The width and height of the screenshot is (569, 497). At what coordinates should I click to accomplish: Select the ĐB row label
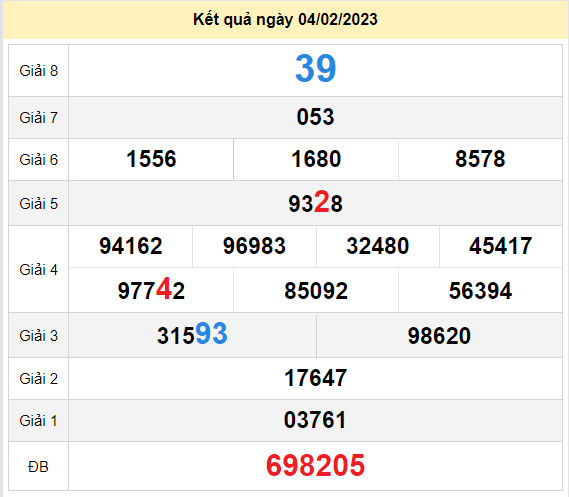click(38, 467)
